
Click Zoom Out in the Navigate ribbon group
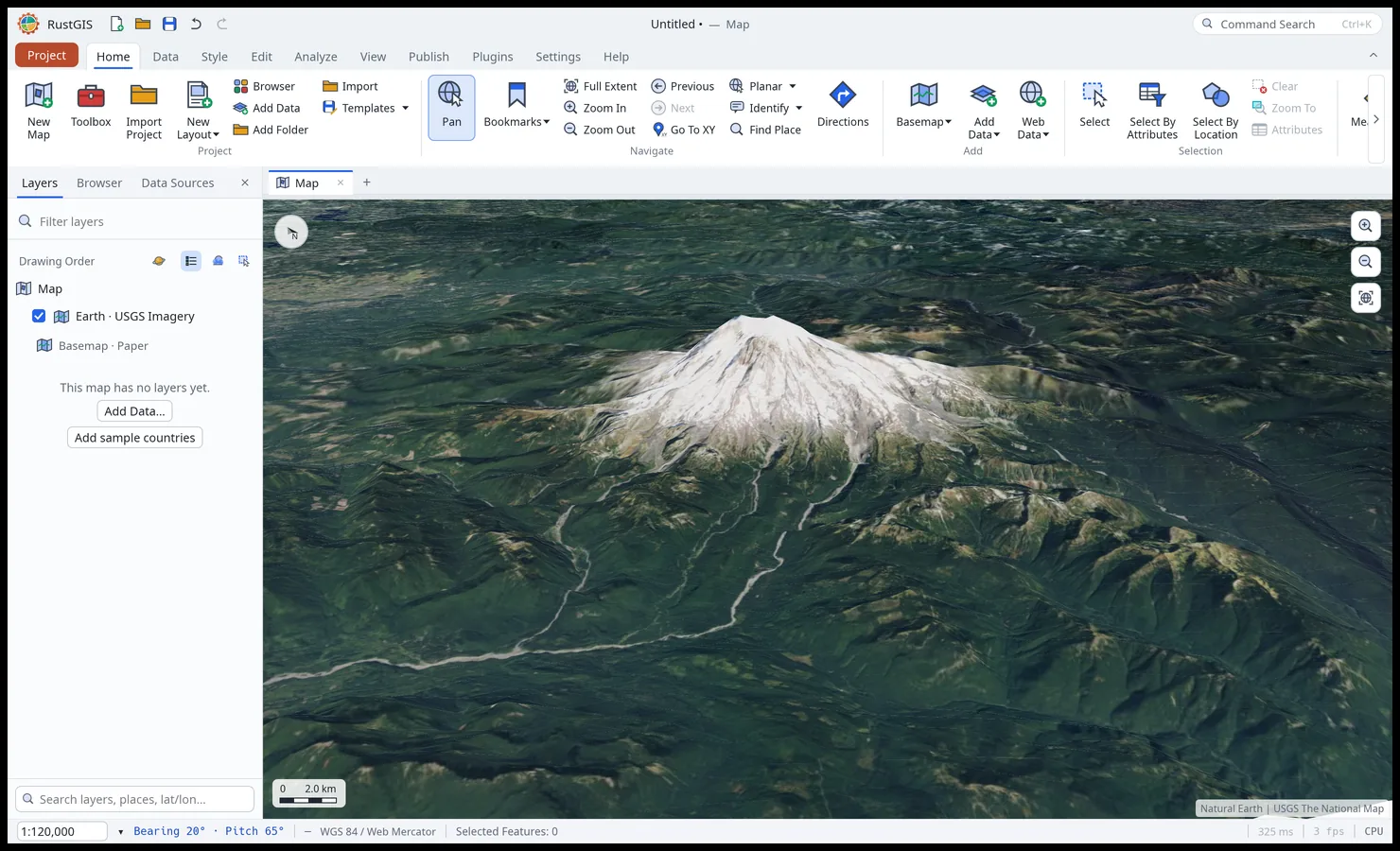click(x=600, y=130)
